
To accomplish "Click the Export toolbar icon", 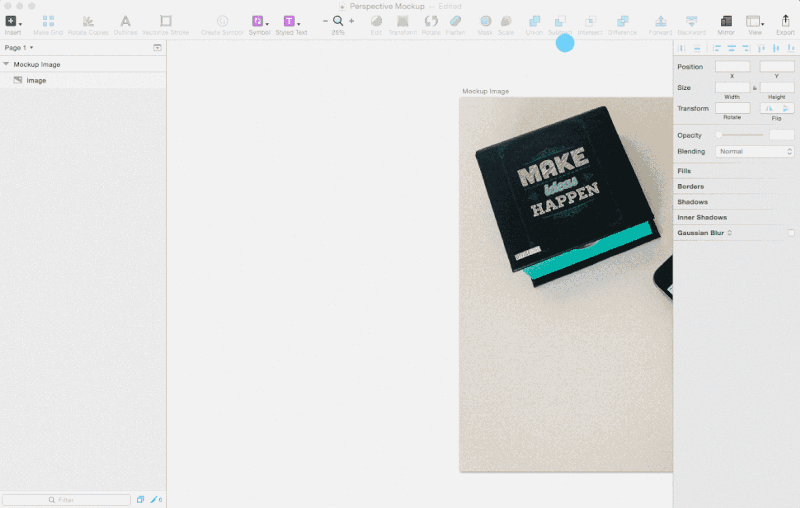I will pyautogui.click(x=785, y=21).
